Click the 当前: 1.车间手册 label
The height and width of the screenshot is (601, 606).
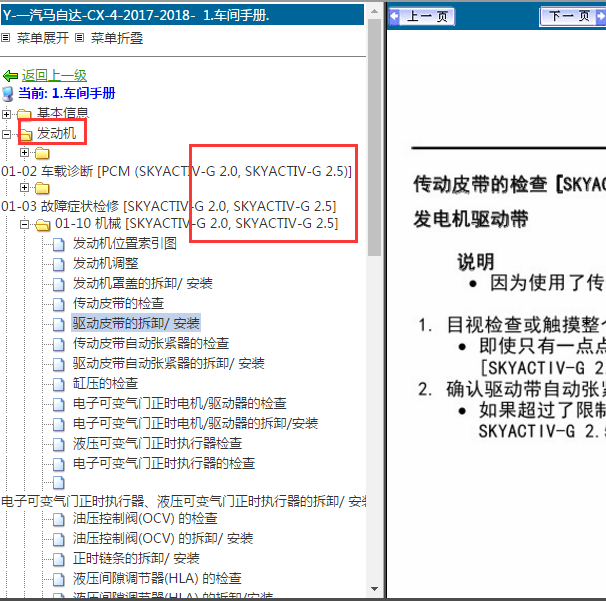click(67, 93)
